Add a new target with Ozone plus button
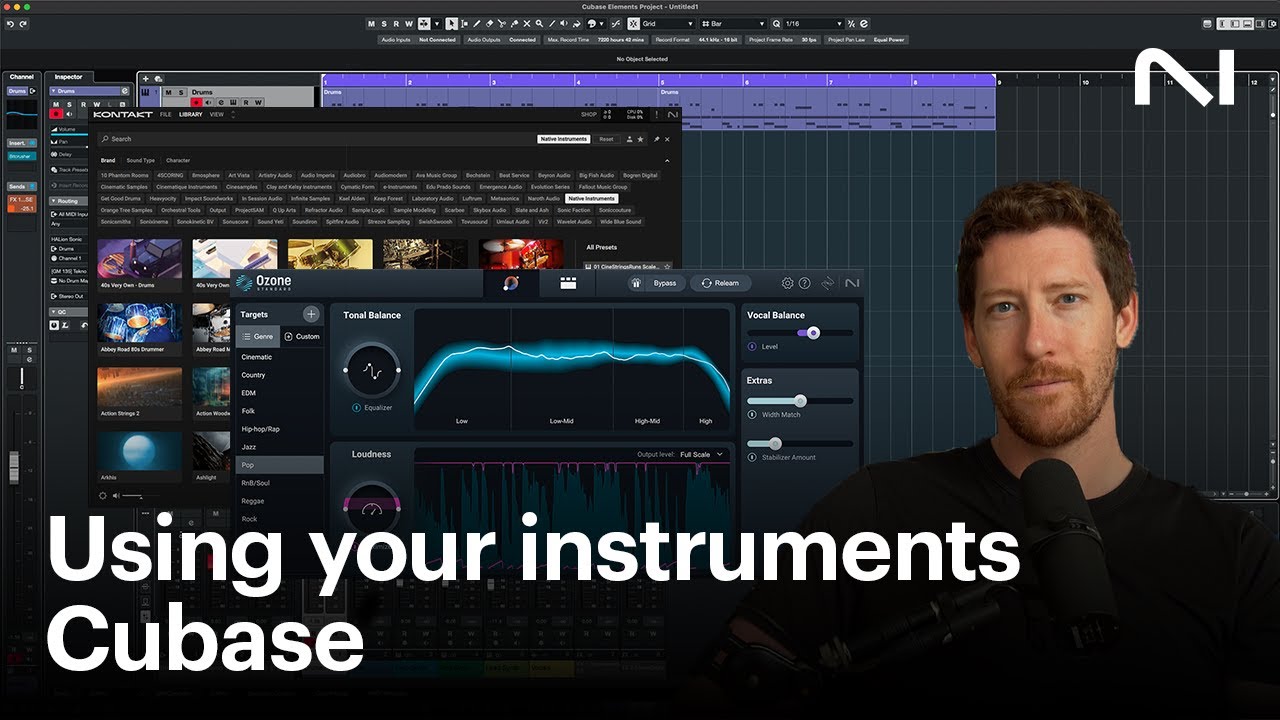Image resolution: width=1280 pixels, height=720 pixels. (311, 314)
